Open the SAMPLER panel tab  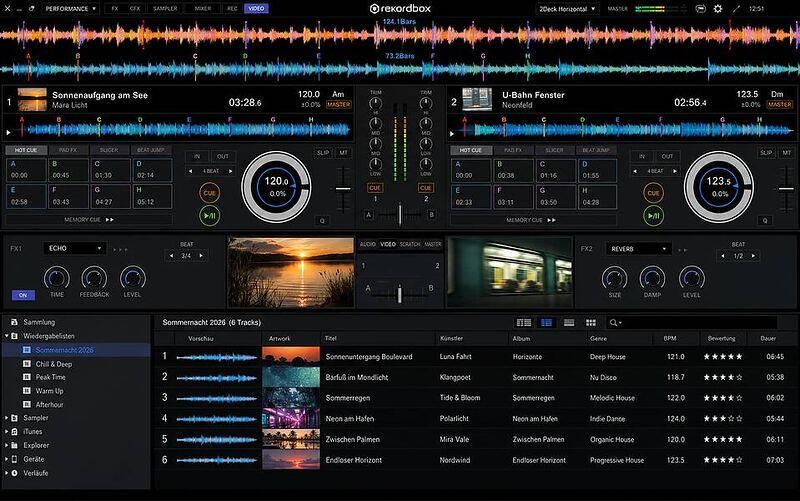pyautogui.click(x=165, y=9)
